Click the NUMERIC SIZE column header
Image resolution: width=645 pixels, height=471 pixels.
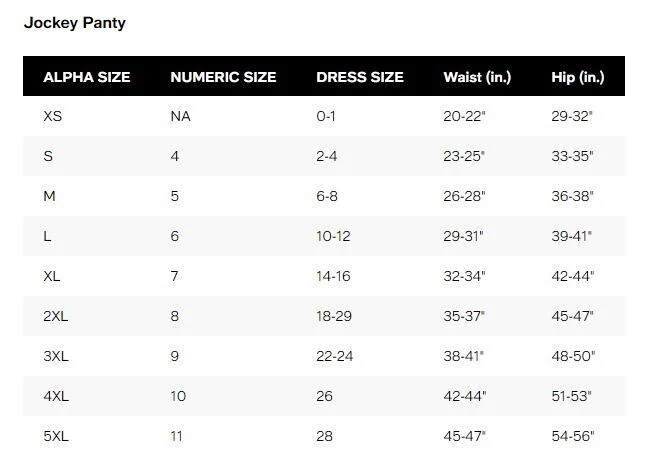[223, 77]
